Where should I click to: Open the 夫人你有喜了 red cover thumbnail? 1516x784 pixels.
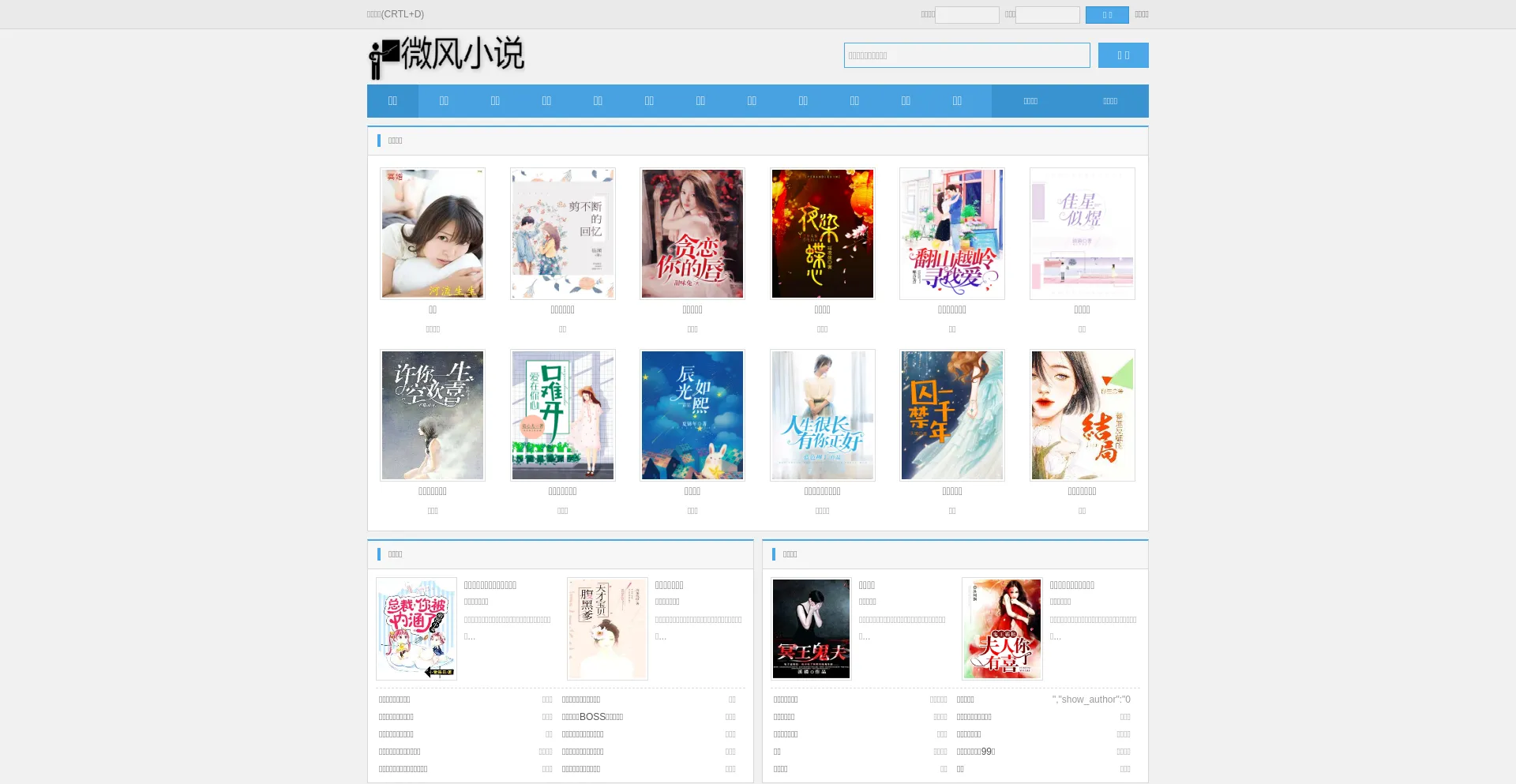[x=1002, y=628]
